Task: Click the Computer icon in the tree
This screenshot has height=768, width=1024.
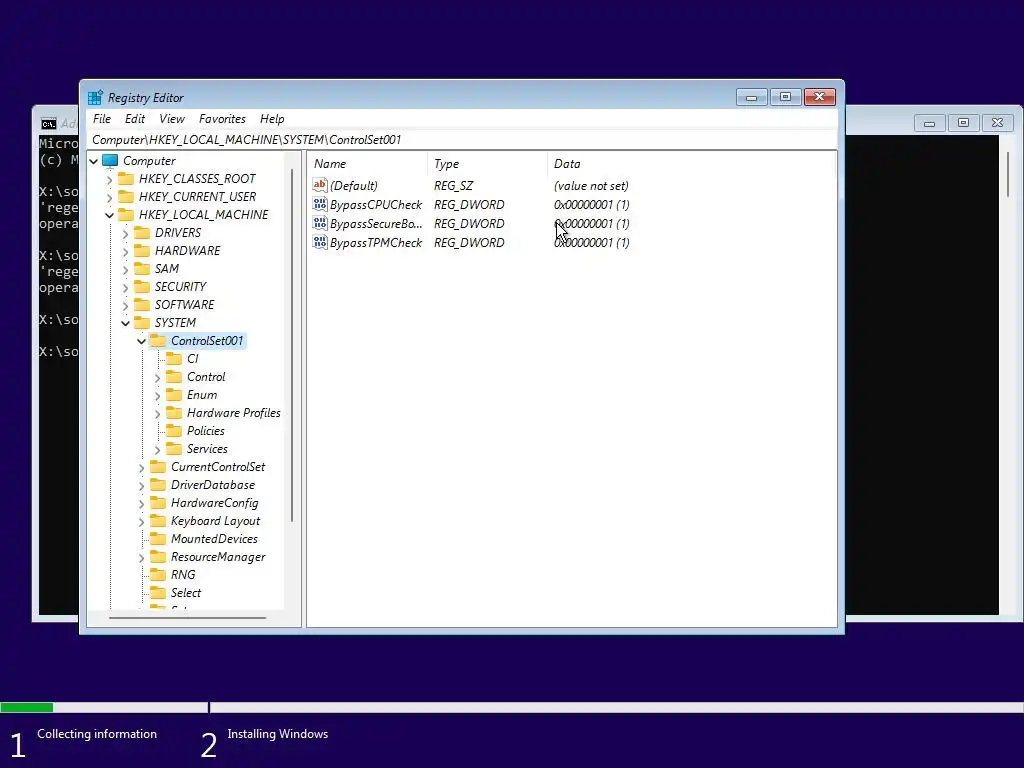Action: (x=110, y=161)
